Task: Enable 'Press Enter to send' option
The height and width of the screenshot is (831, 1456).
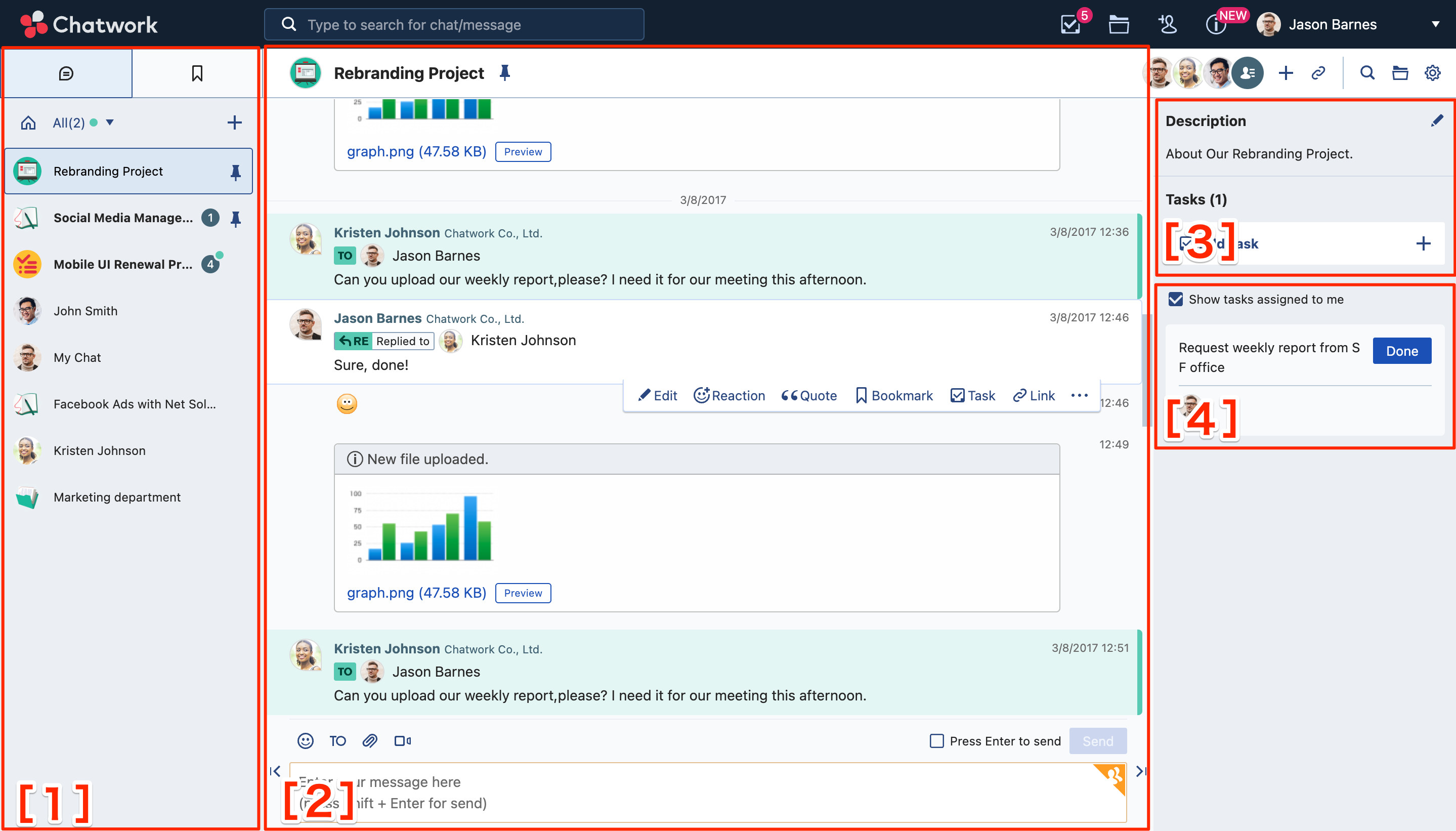Action: click(936, 740)
